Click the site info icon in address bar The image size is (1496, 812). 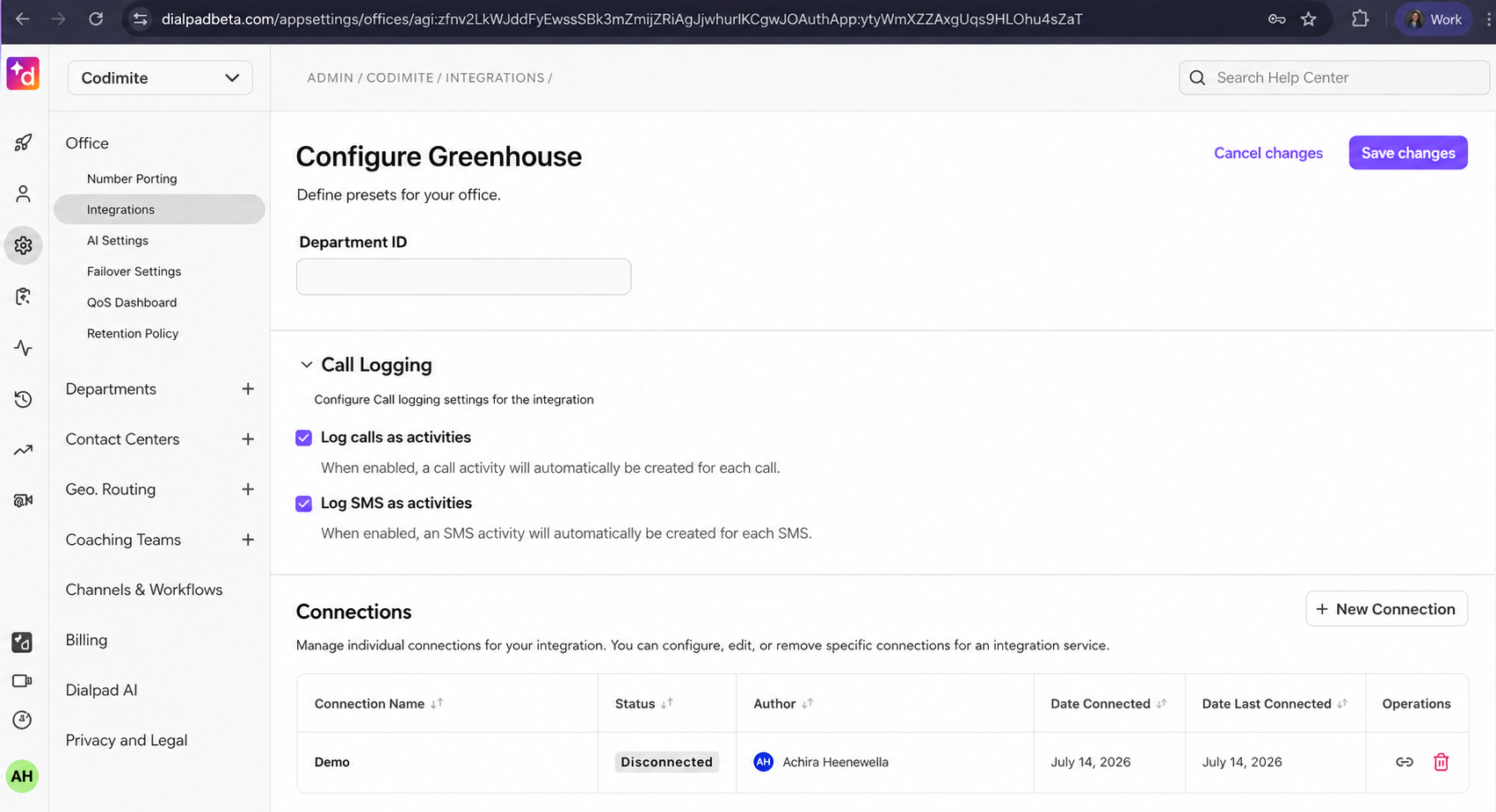(140, 18)
